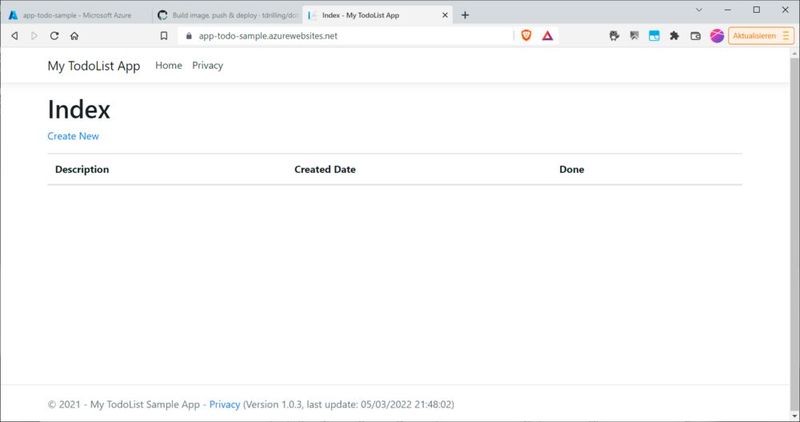Viewport: 800px width, 422px height.
Task: Click the forward navigation arrow
Action: 34,36
